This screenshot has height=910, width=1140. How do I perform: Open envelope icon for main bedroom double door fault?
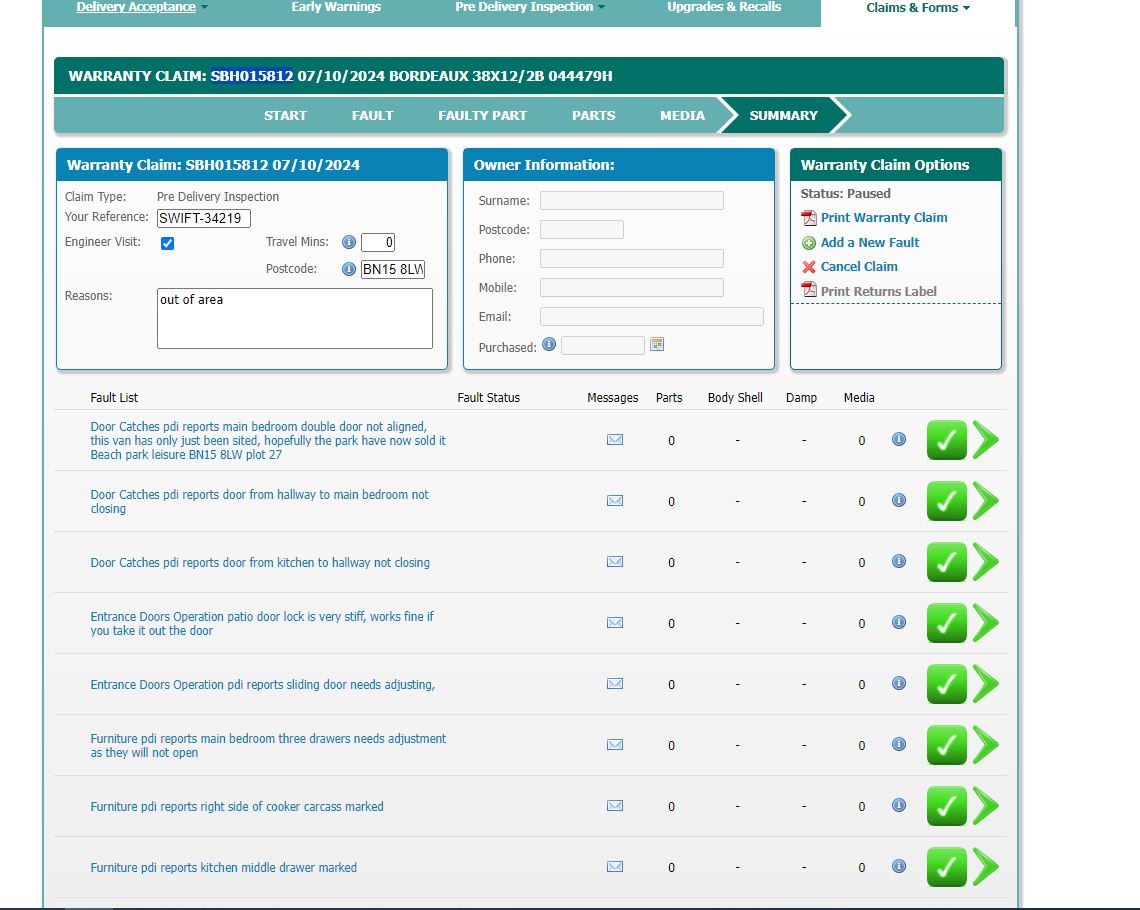coord(615,440)
